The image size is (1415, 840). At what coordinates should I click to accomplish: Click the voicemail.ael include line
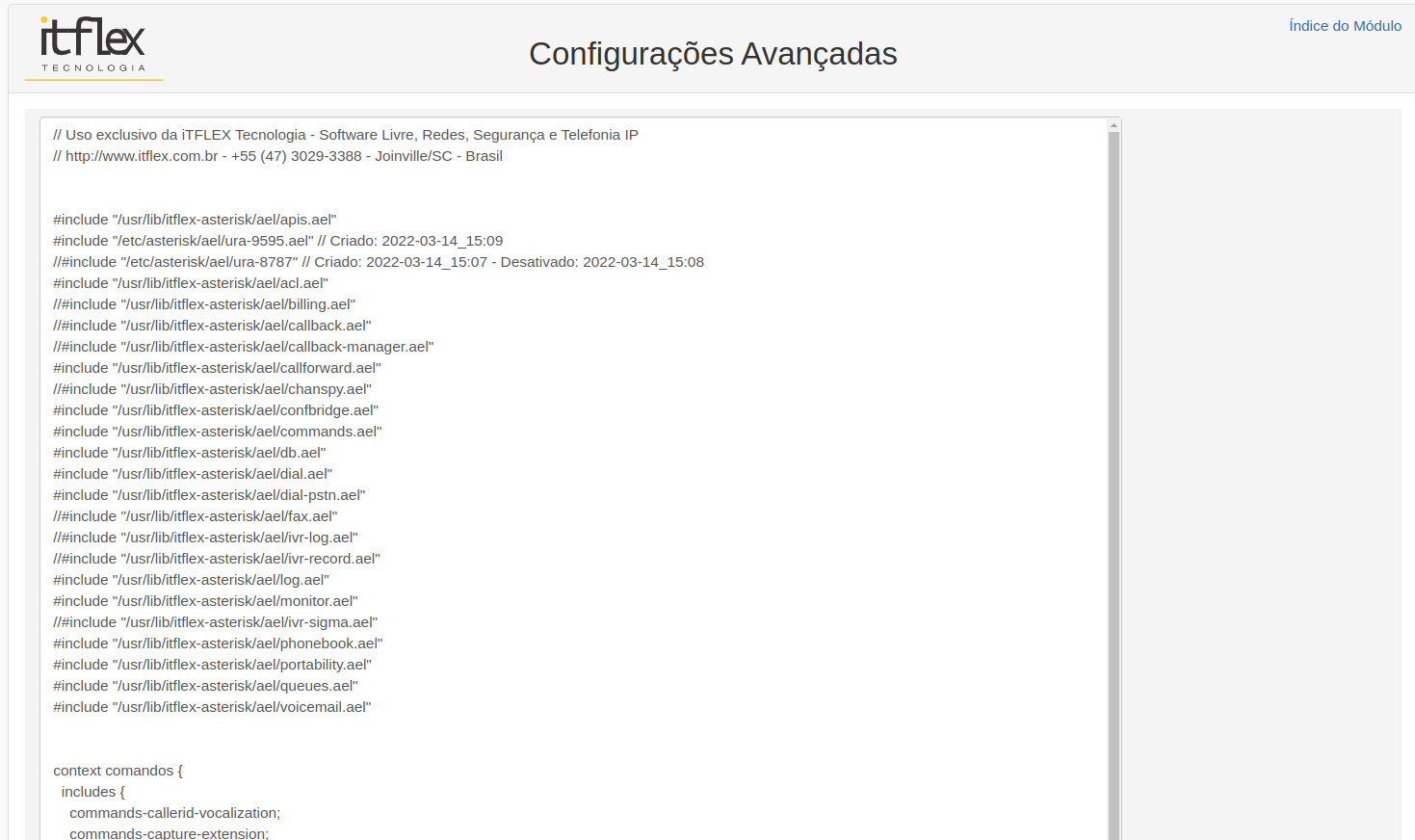(x=212, y=707)
